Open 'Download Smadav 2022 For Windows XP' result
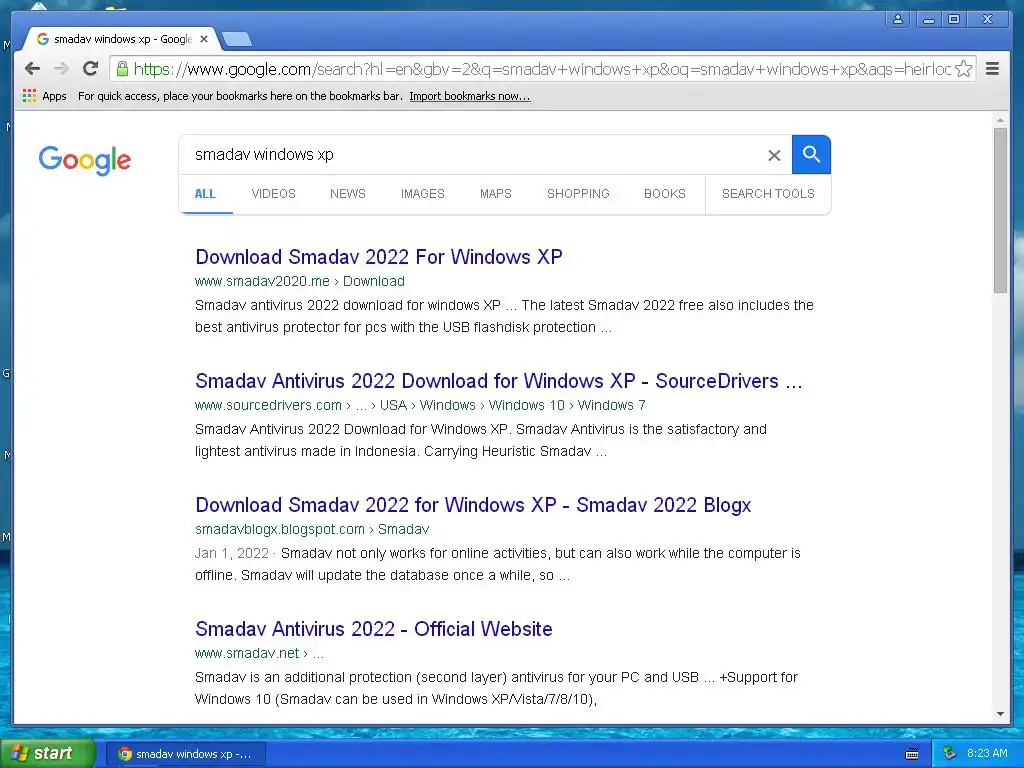This screenshot has width=1024, height=768. pos(379,257)
